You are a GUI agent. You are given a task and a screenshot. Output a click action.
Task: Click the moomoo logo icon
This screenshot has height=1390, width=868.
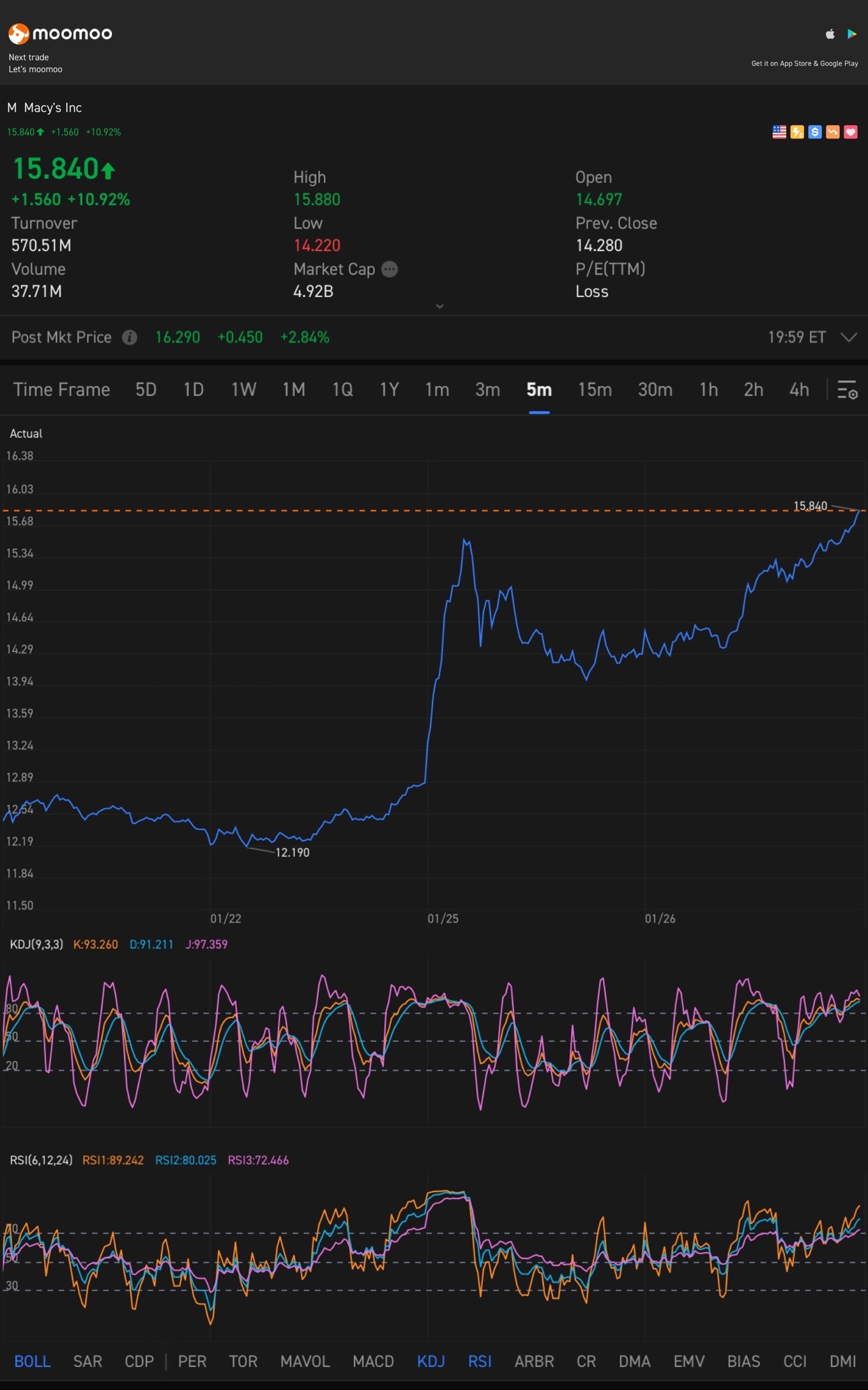pos(19,33)
